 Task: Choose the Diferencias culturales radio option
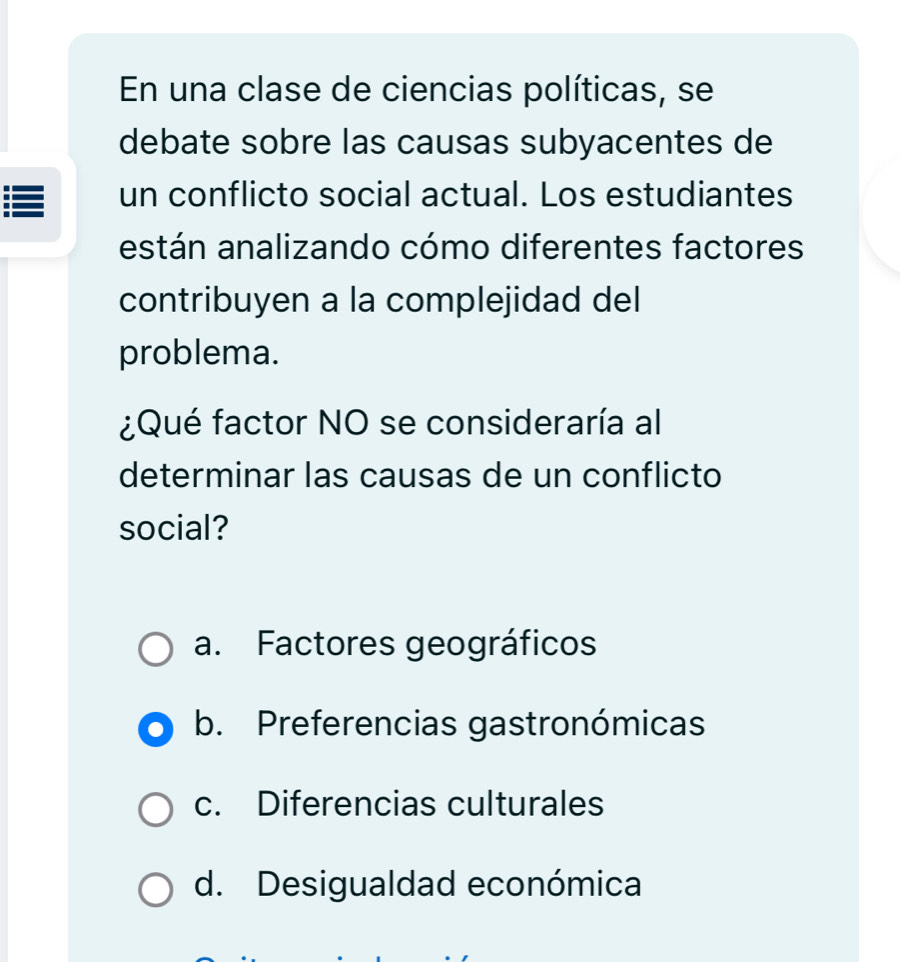155,808
